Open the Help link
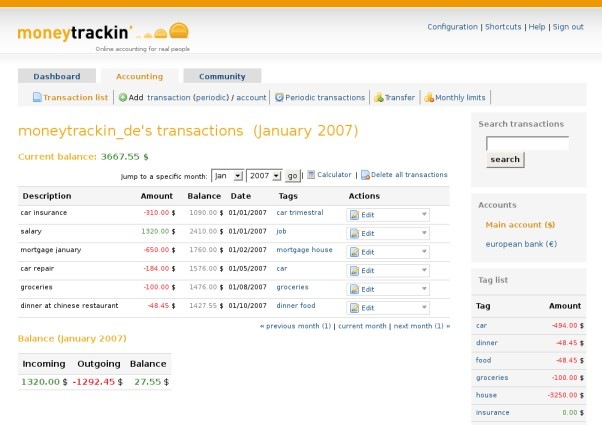Image resolution: width=602 pixels, height=425 pixels. (537, 27)
